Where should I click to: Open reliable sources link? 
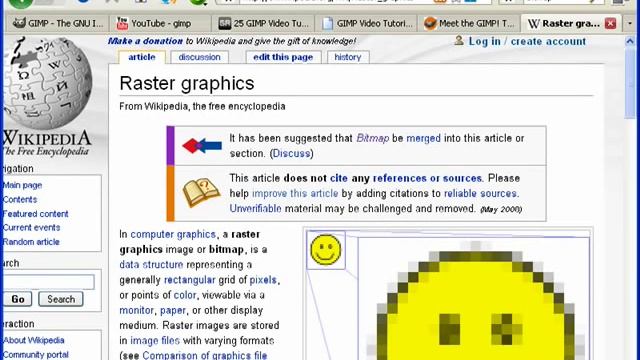(x=480, y=193)
